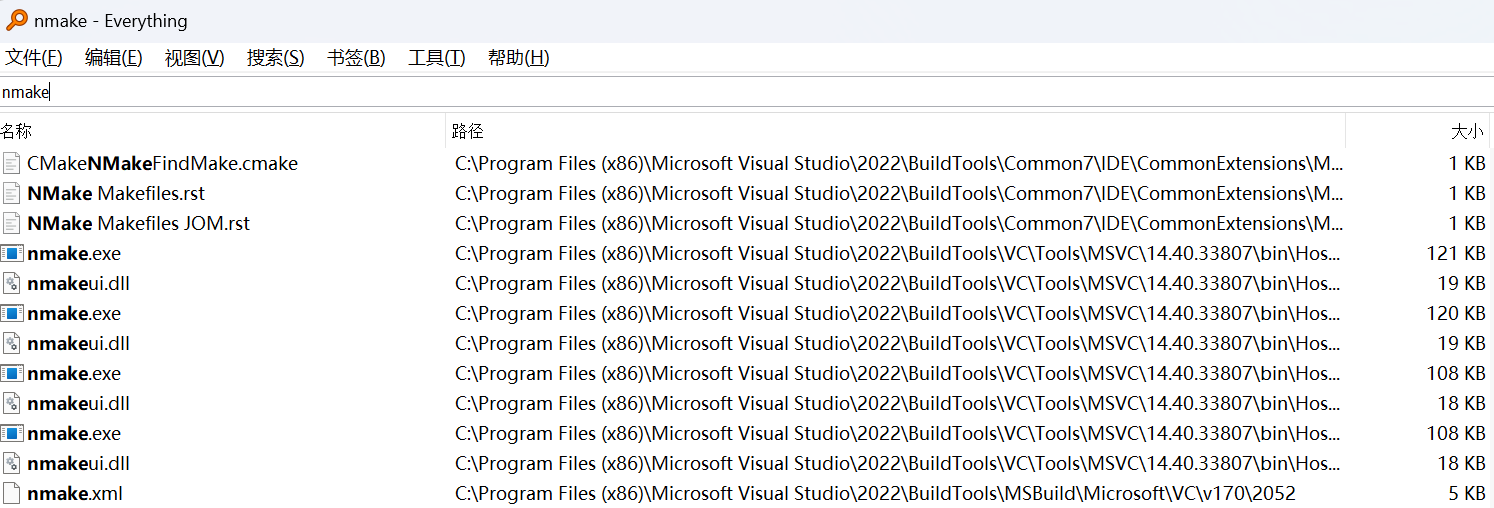Sort results by the 大小 column header
The height and width of the screenshot is (508, 1494).
[1417, 131]
